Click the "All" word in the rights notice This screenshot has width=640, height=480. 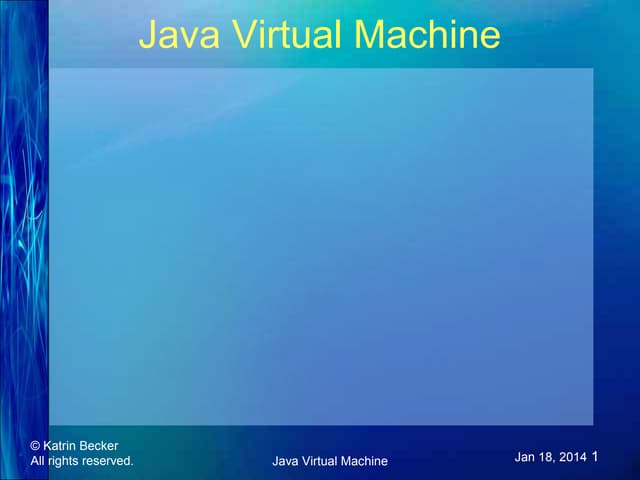click(x=40, y=461)
